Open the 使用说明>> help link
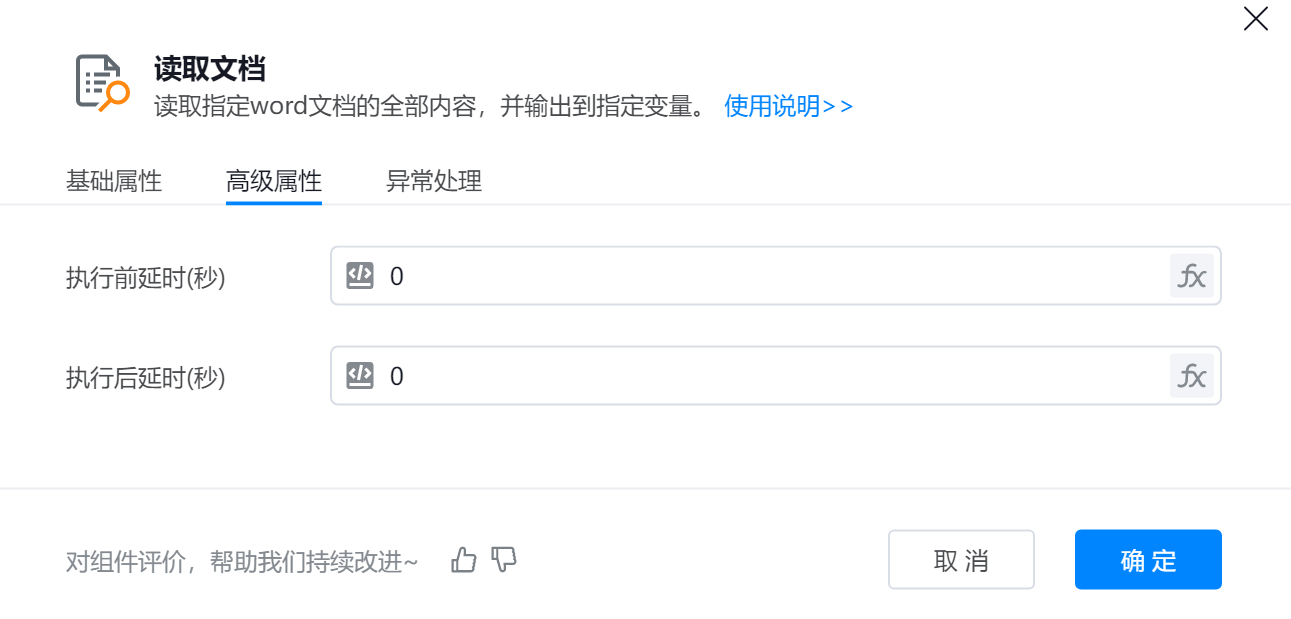 [x=788, y=106]
